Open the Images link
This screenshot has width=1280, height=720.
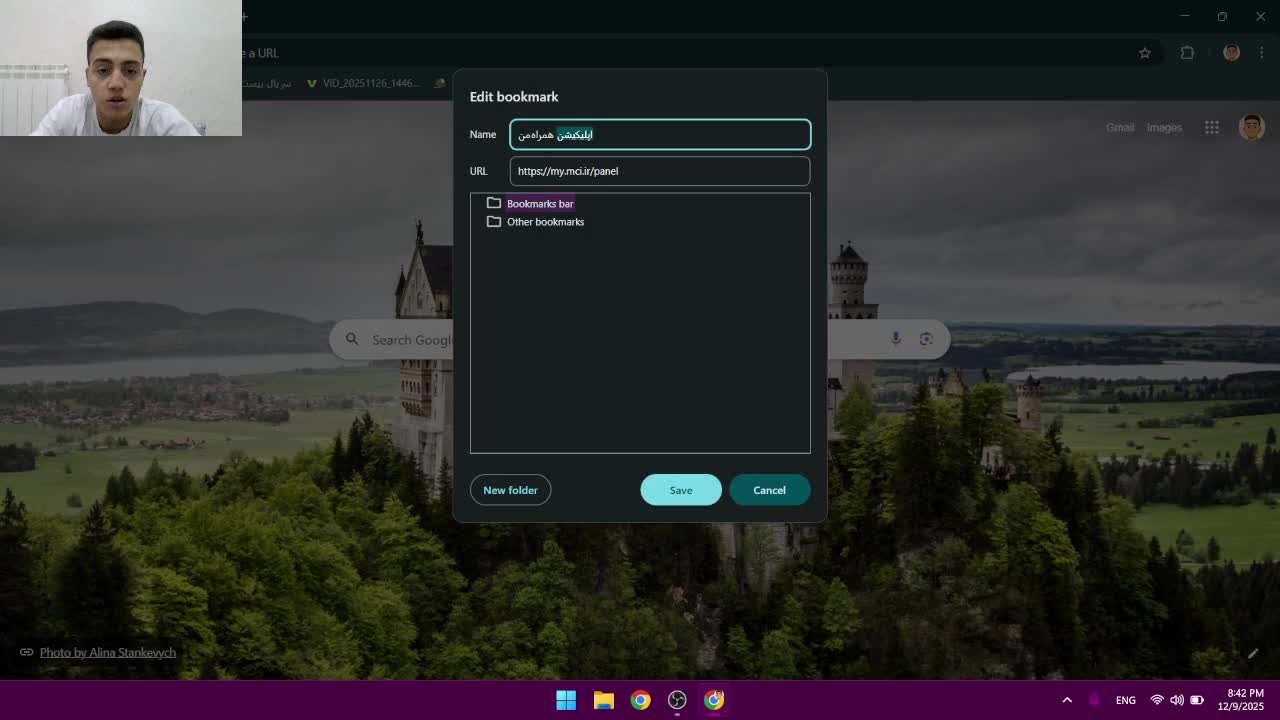point(1164,128)
